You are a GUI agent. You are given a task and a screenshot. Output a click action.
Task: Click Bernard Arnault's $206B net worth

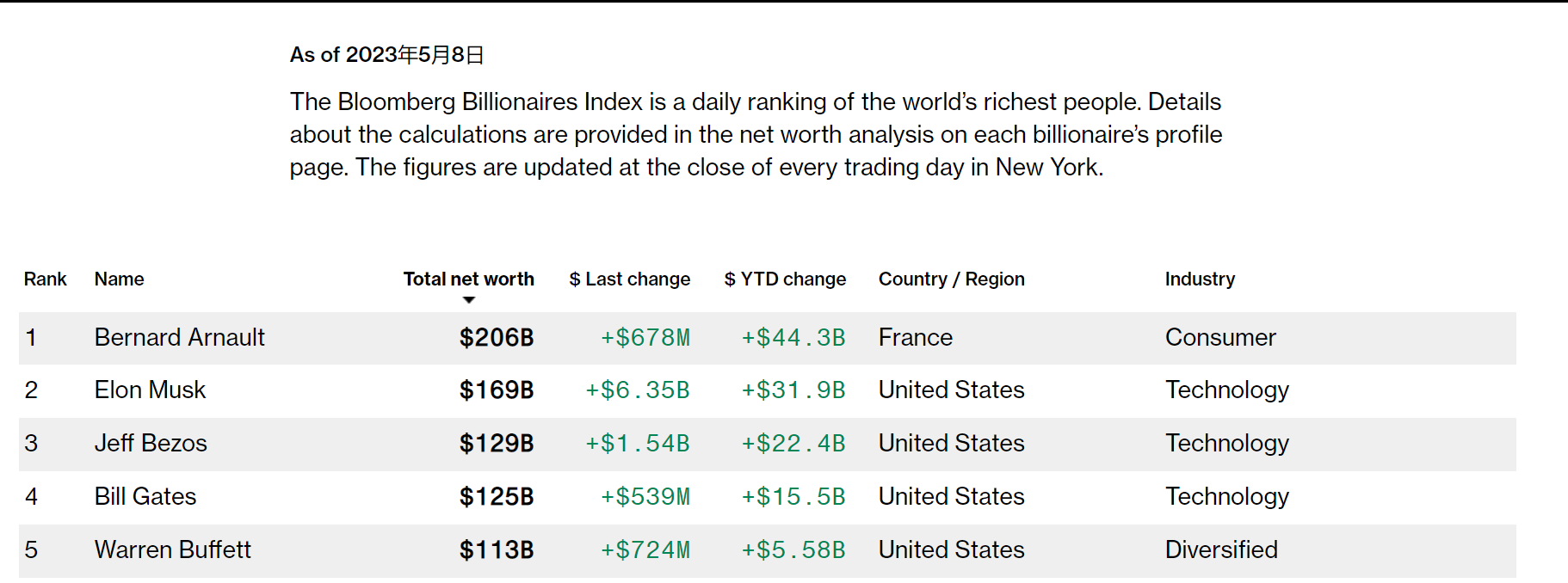point(497,337)
